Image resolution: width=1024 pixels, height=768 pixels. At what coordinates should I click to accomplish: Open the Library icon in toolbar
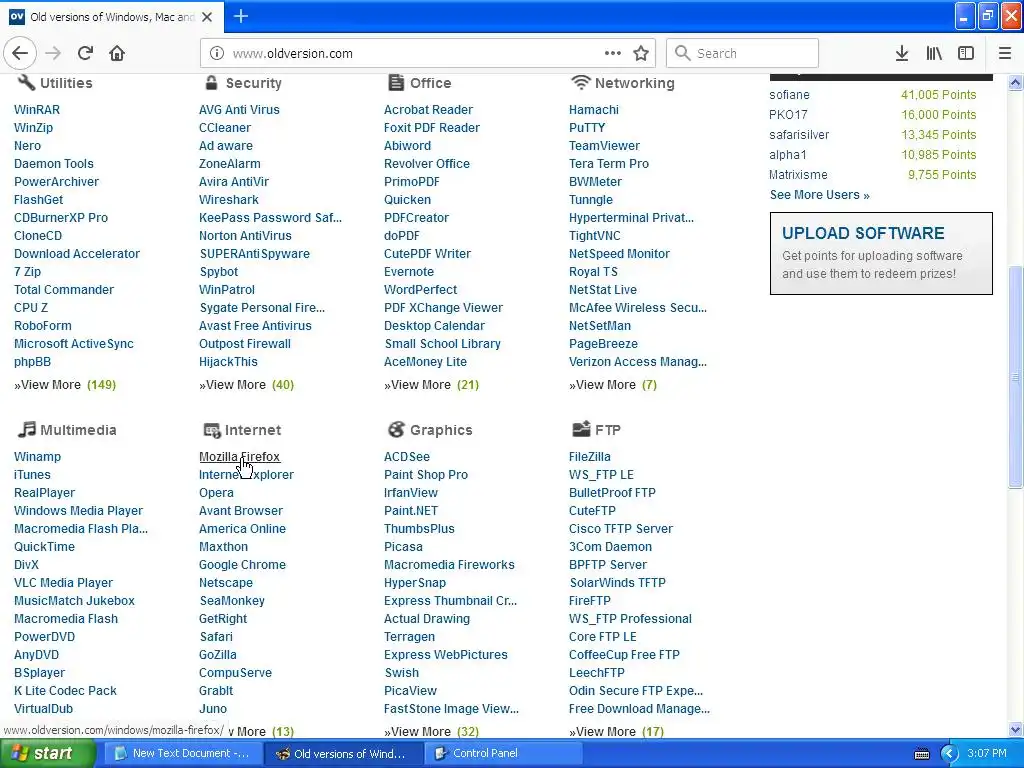[x=934, y=54]
